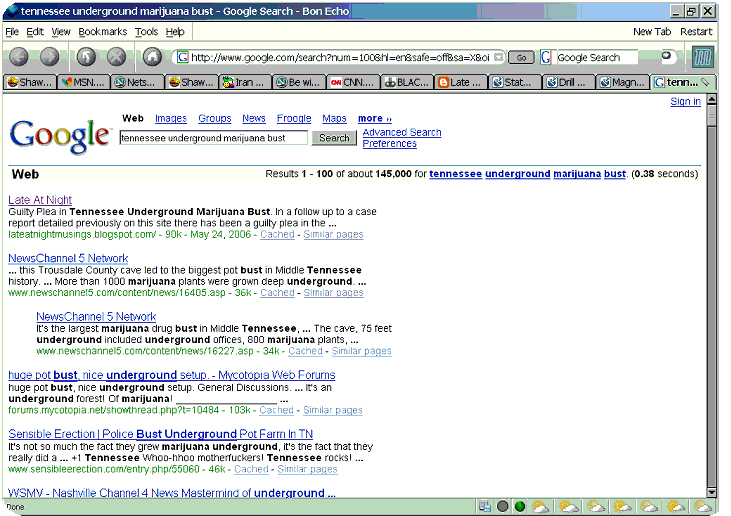Open the indented NewsChannel 5 Network result (16227.asp)
Image resolution: width=731 pixels, height=516 pixels.
(96, 316)
